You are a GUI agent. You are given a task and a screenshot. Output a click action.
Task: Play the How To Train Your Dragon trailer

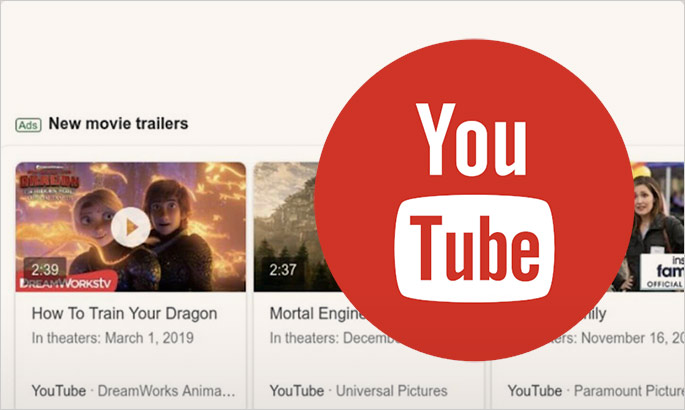[131, 227]
